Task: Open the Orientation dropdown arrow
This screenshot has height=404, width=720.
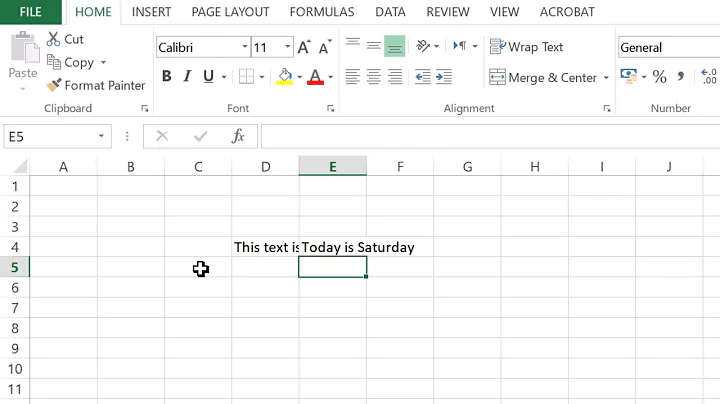Action: pyautogui.click(x=436, y=46)
